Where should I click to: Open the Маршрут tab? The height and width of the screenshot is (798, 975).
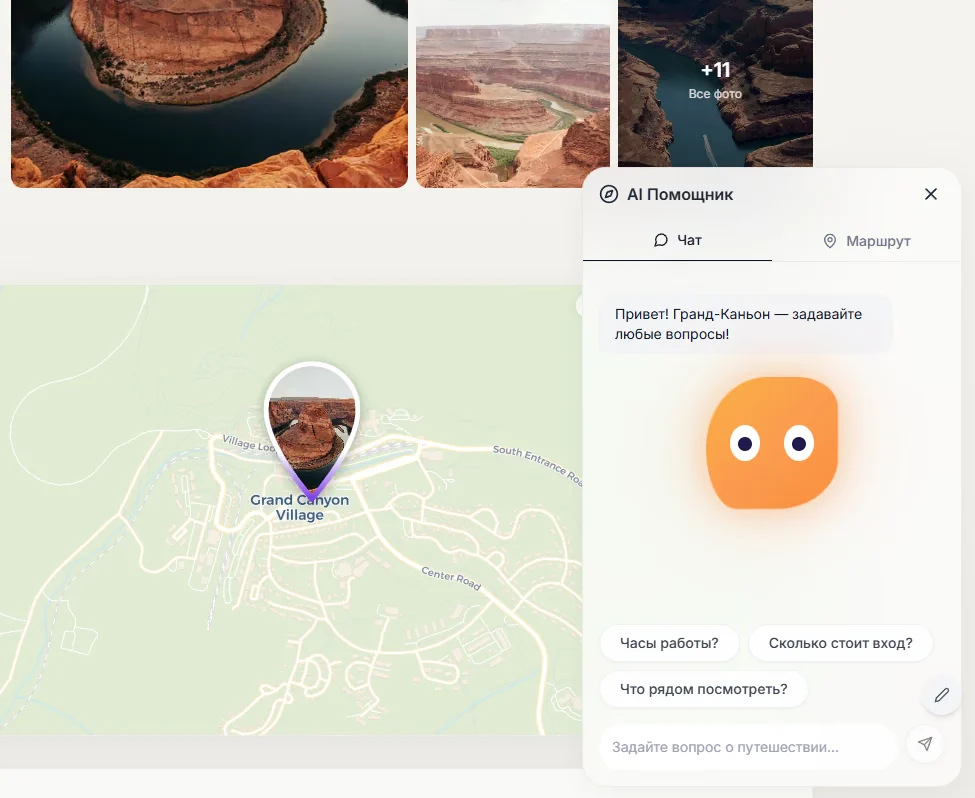point(866,241)
